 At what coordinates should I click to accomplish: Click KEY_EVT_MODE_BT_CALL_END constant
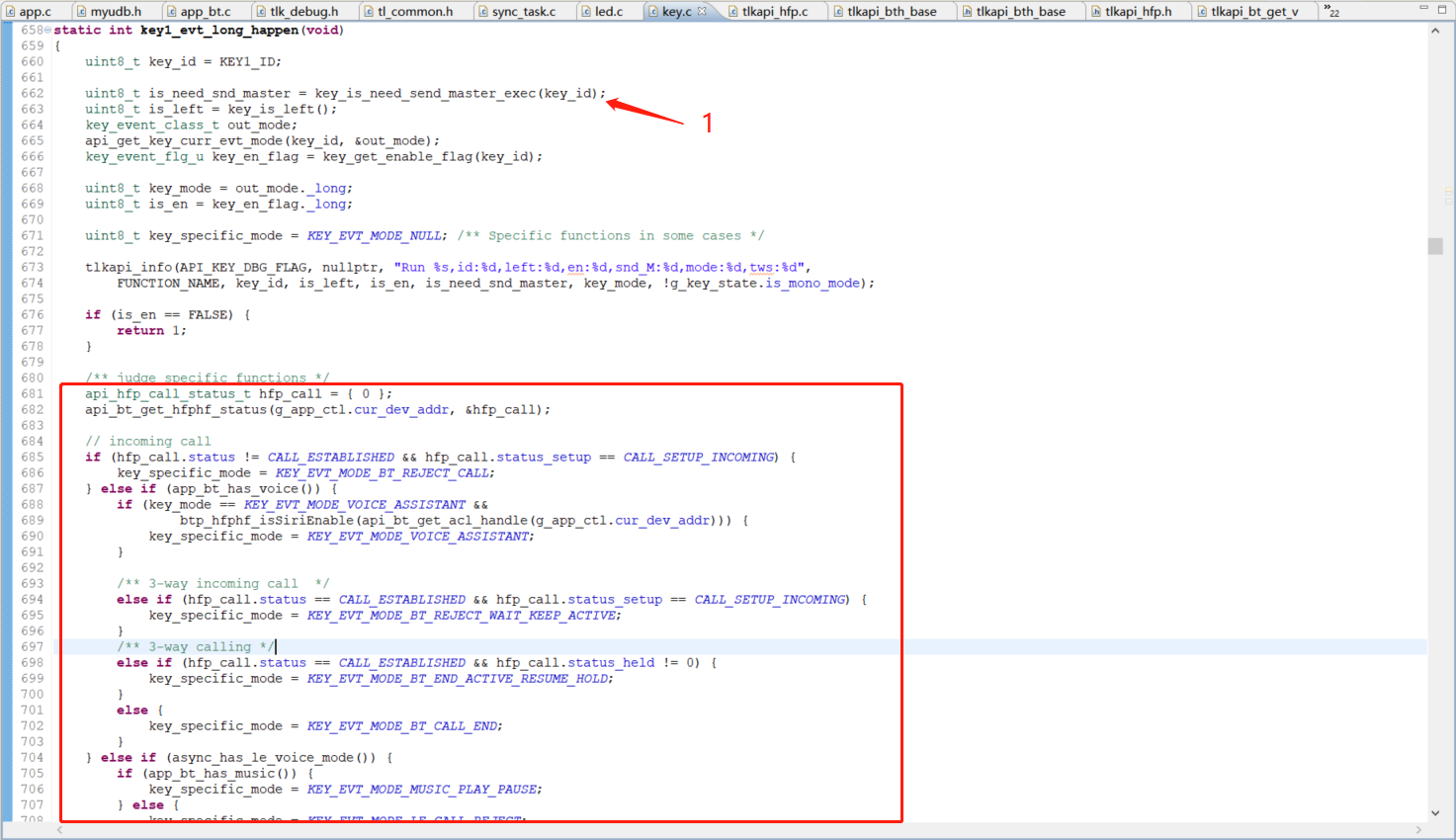tap(401, 726)
